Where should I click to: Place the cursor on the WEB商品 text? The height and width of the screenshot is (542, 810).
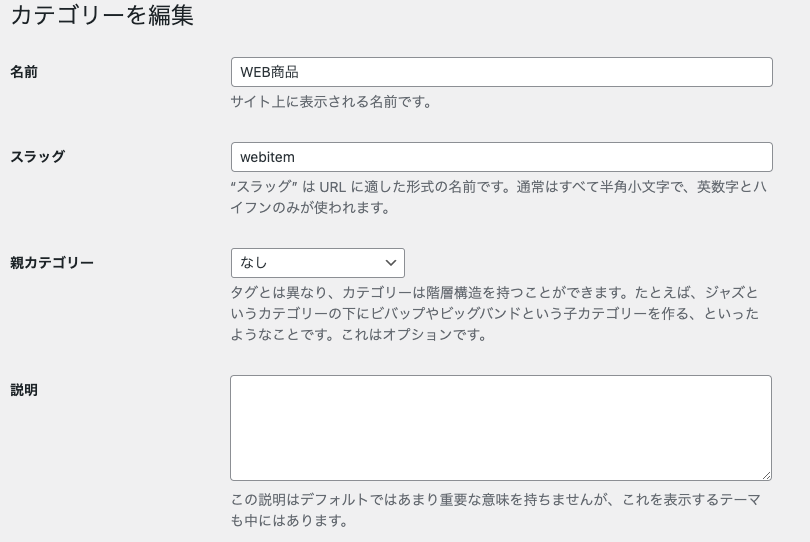(x=270, y=72)
